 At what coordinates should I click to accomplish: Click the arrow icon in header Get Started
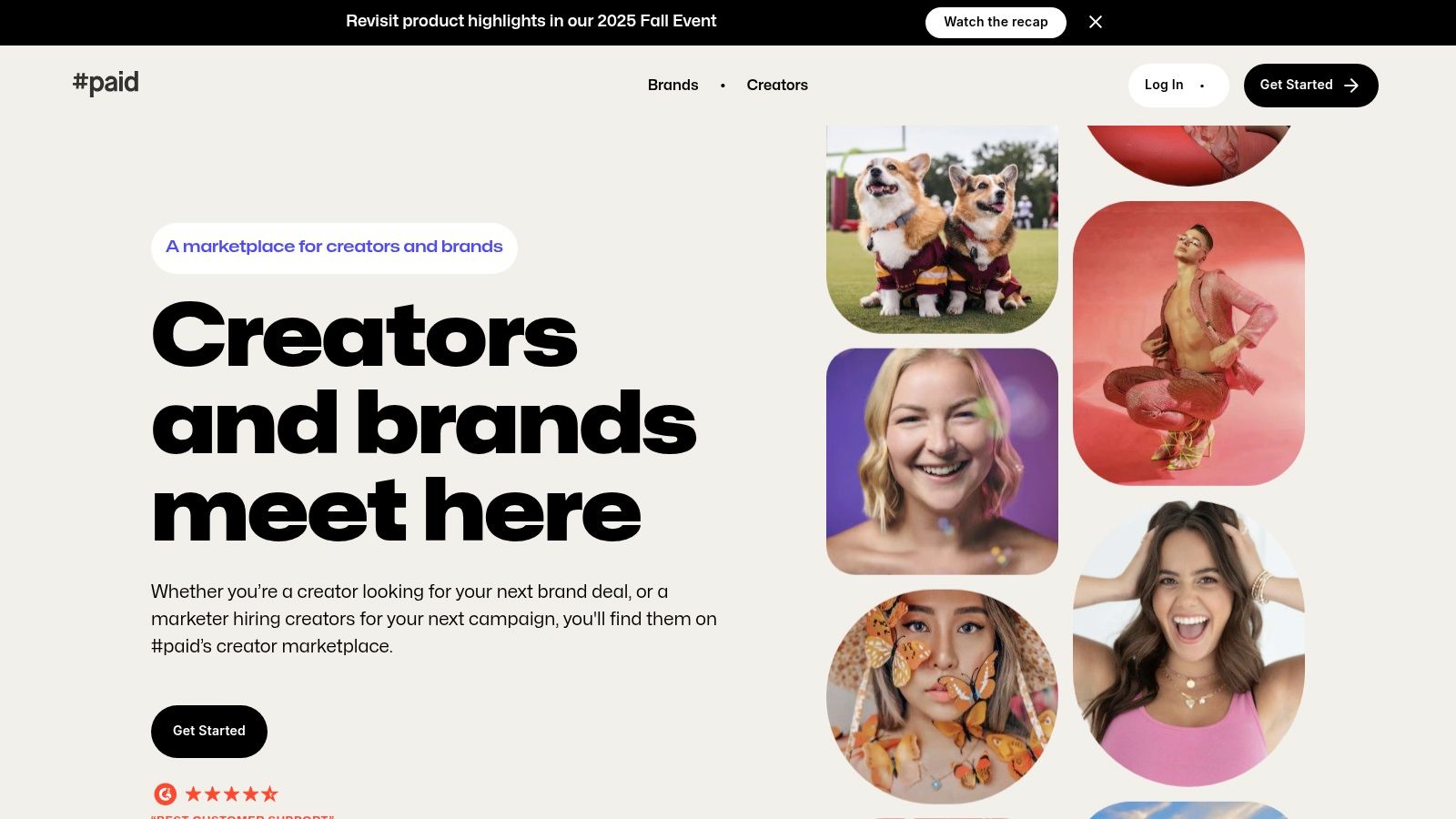1351,86
